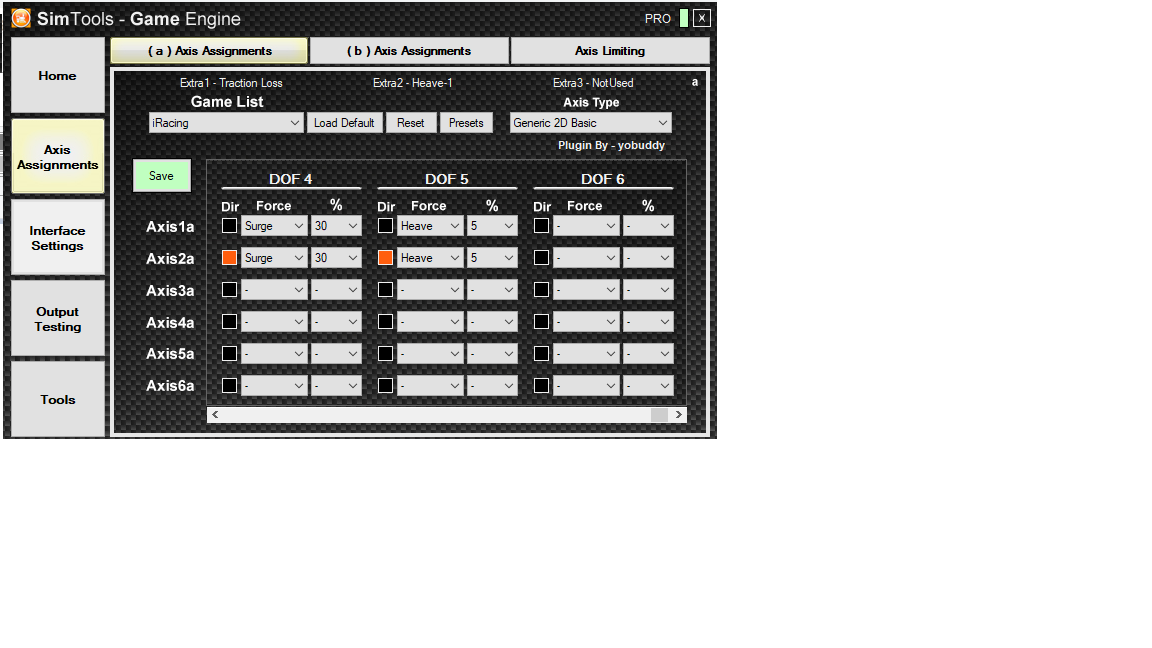Open Axis3a DOF 6 force dropdown

pos(586,289)
